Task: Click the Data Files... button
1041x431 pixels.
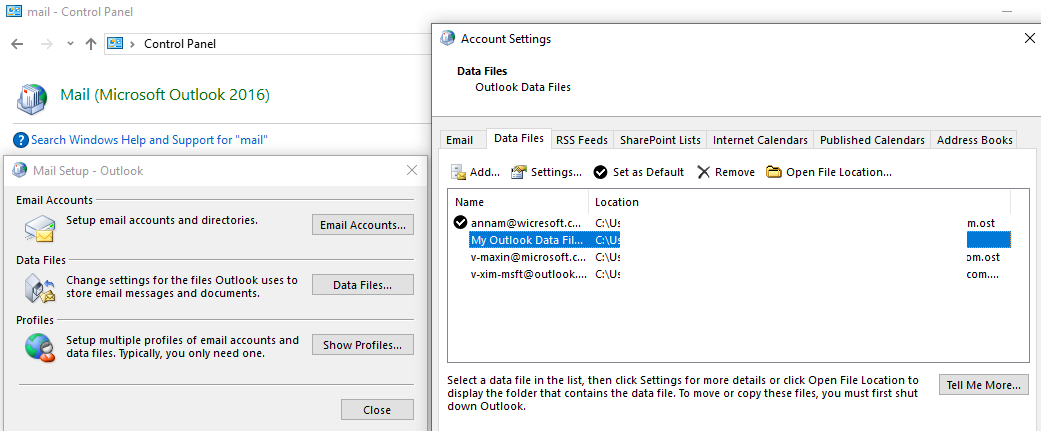Action: tap(362, 285)
